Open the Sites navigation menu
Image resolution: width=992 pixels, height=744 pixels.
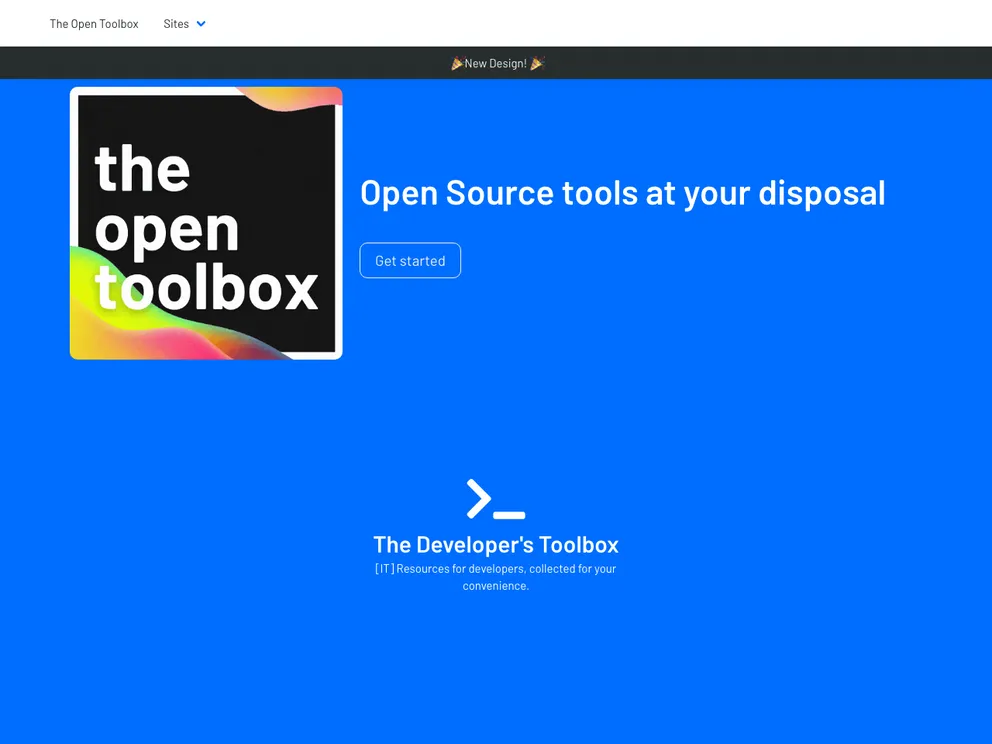(x=177, y=24)
